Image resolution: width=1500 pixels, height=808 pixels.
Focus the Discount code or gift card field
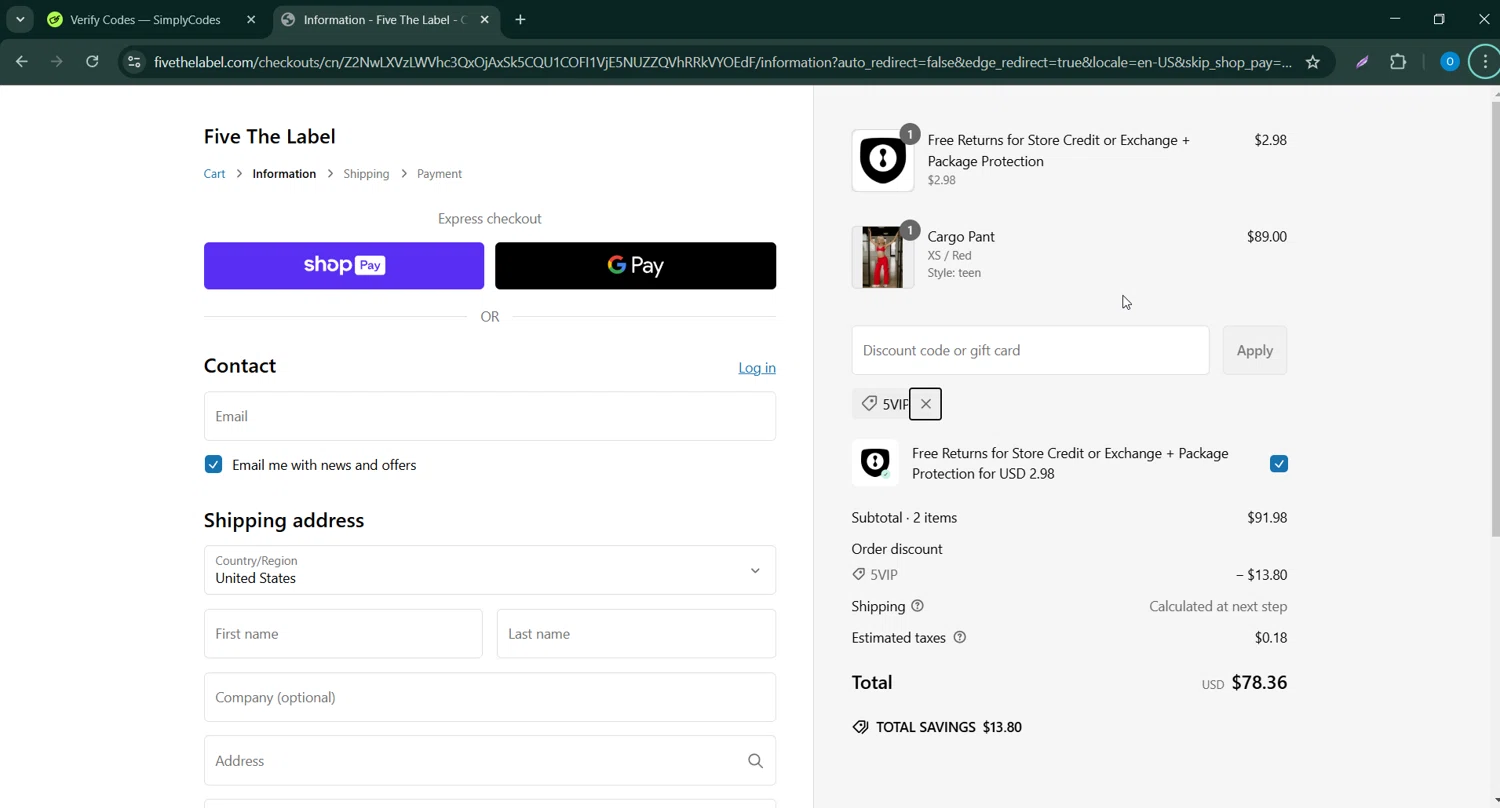click(x=1030, y=351)
